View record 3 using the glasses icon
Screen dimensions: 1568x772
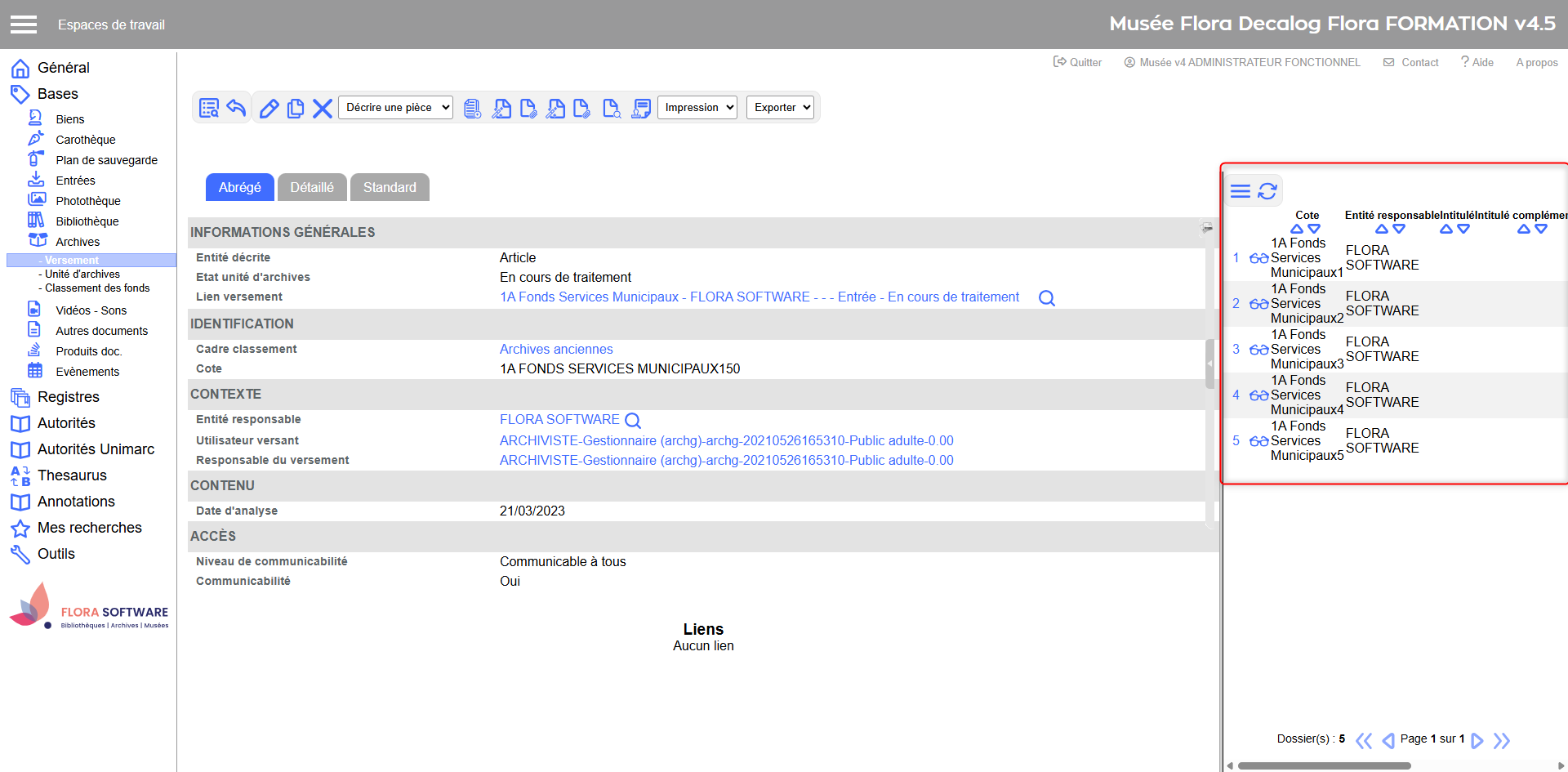pos(1258,350)
